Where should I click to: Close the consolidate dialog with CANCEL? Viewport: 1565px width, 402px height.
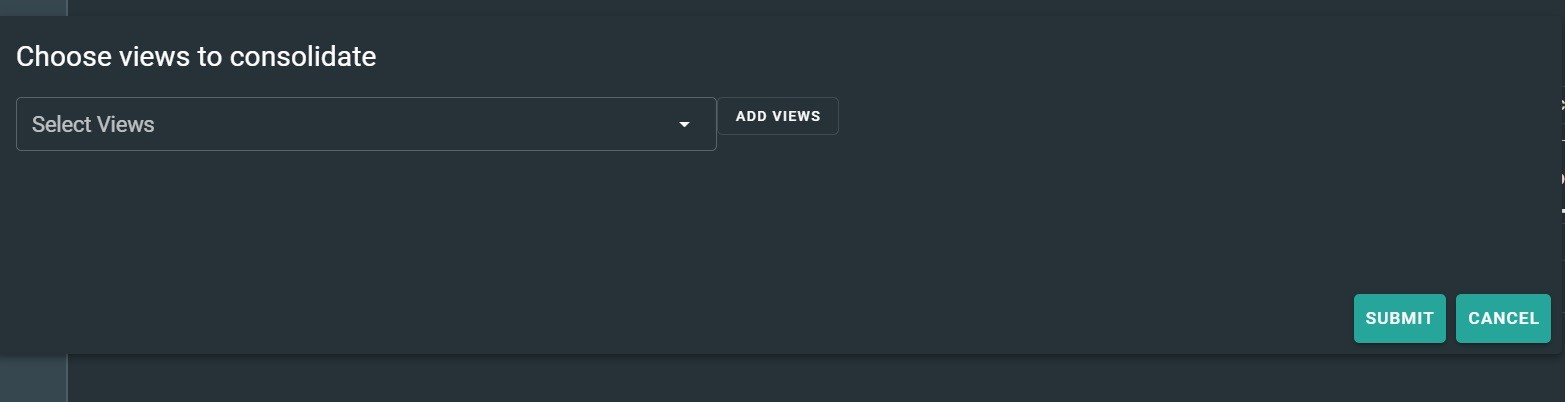(x=1503, y=318)
